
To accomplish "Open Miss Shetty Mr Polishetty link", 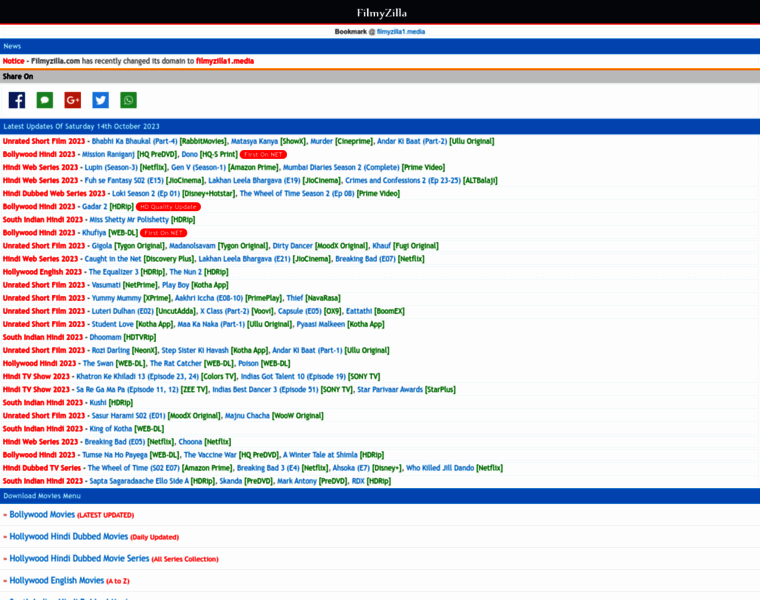I will point(129,220).
